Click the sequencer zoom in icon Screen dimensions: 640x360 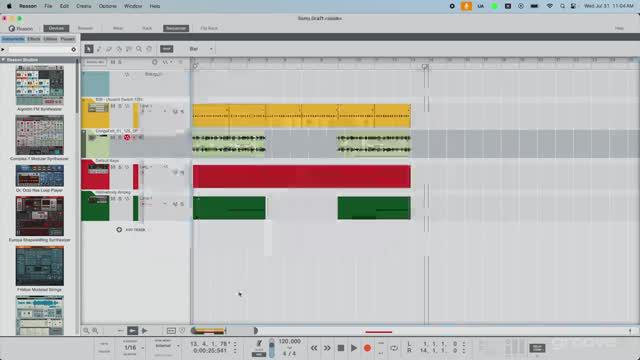point(95,331)
